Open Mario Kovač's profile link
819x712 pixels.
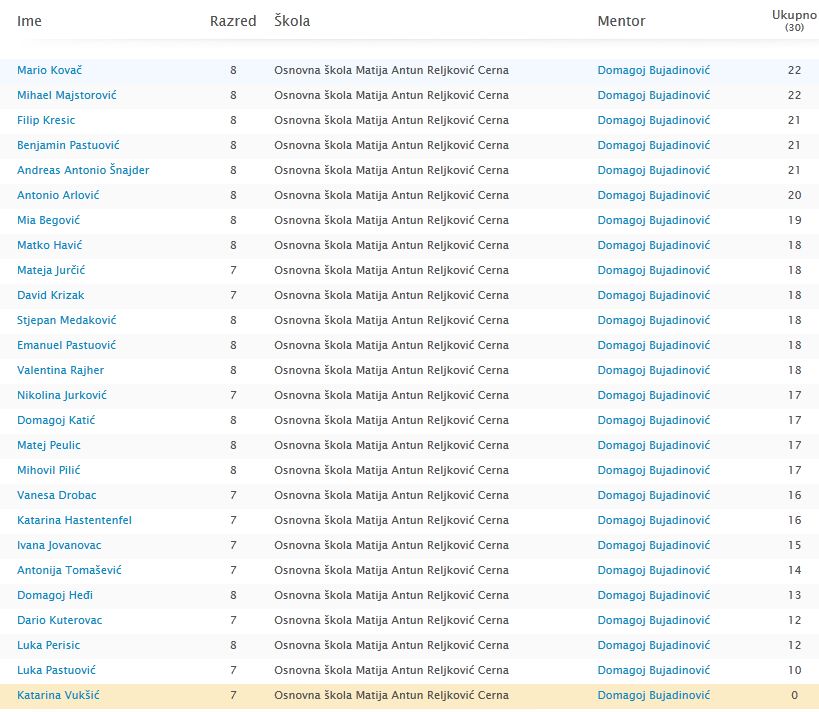pyautogui.click(x=49, y=70)
